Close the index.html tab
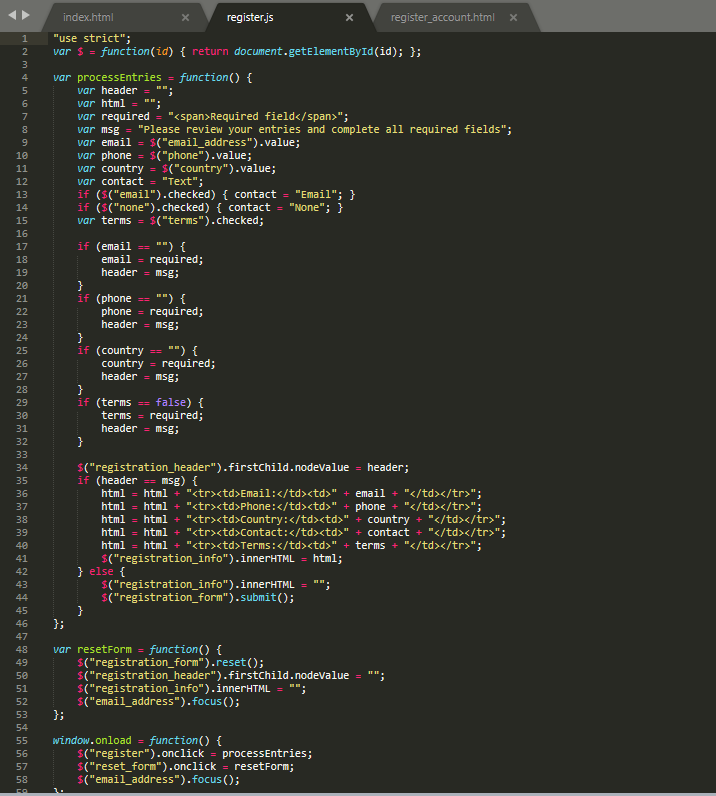The image size is (716, 796). pyautogui.click(x=185, y=18)
